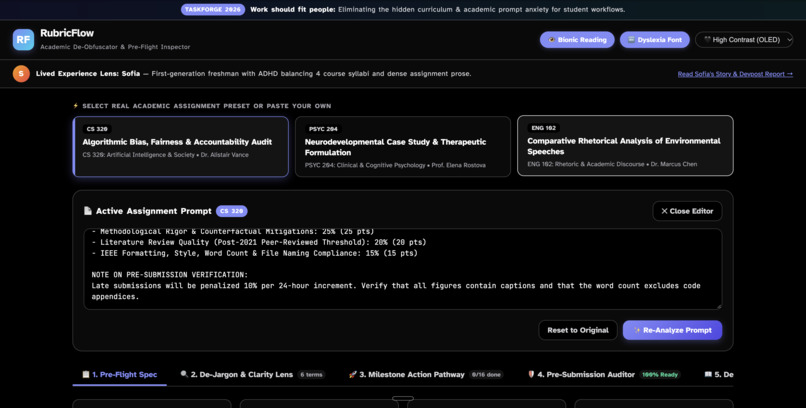The width and height of the screenshot is (806, 408).
Task: Click the Methodological Rigor rubric line
Action: [x=233, y=232]
